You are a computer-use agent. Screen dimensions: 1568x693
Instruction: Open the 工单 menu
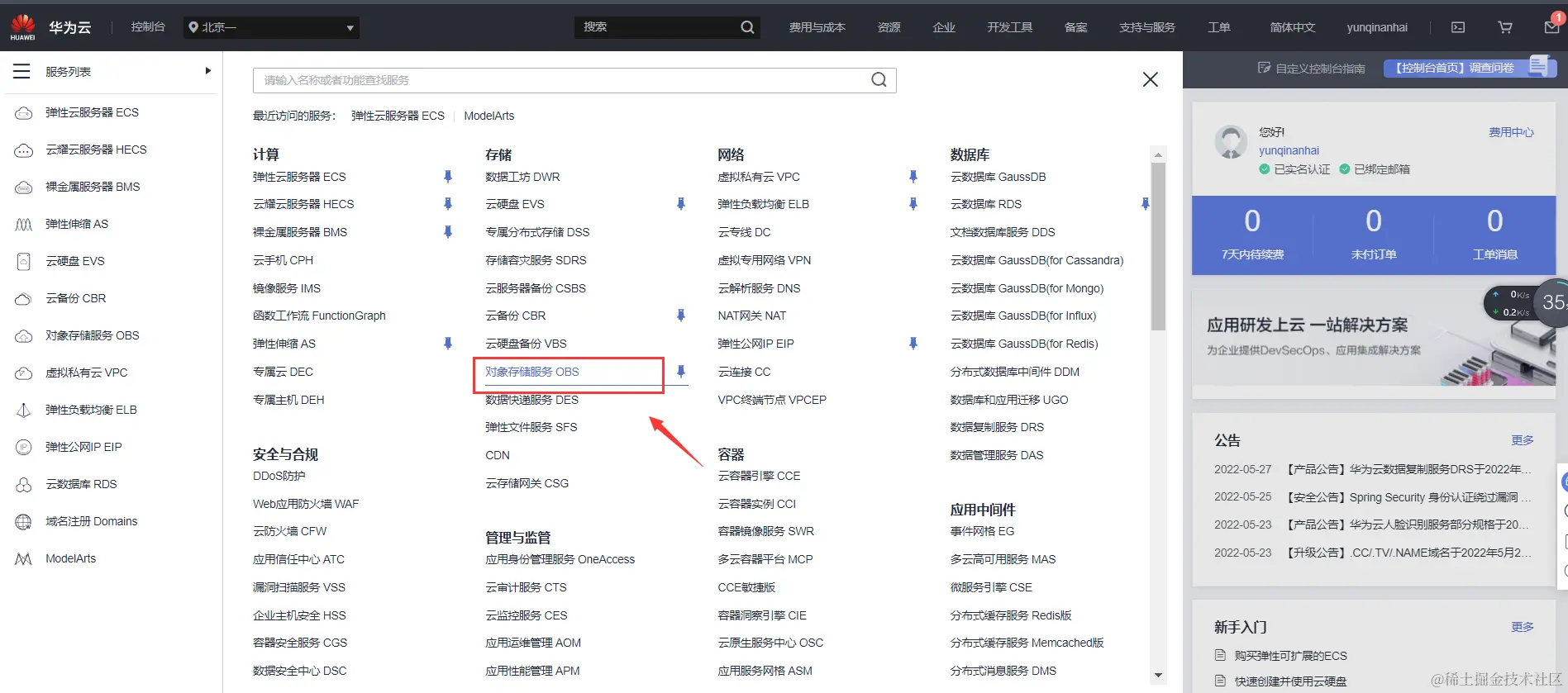tap(1219, 27)
